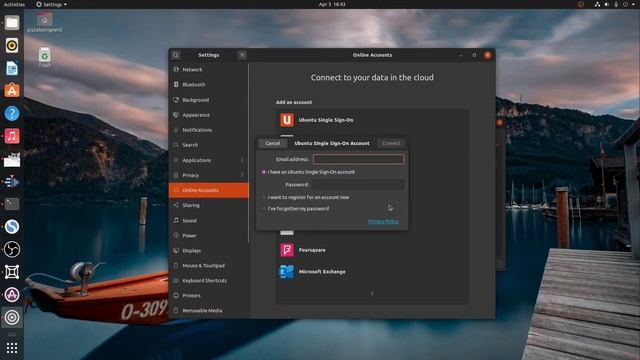Go to Network settings
This screenshot has width=640, height=360.
coord(209,70)
